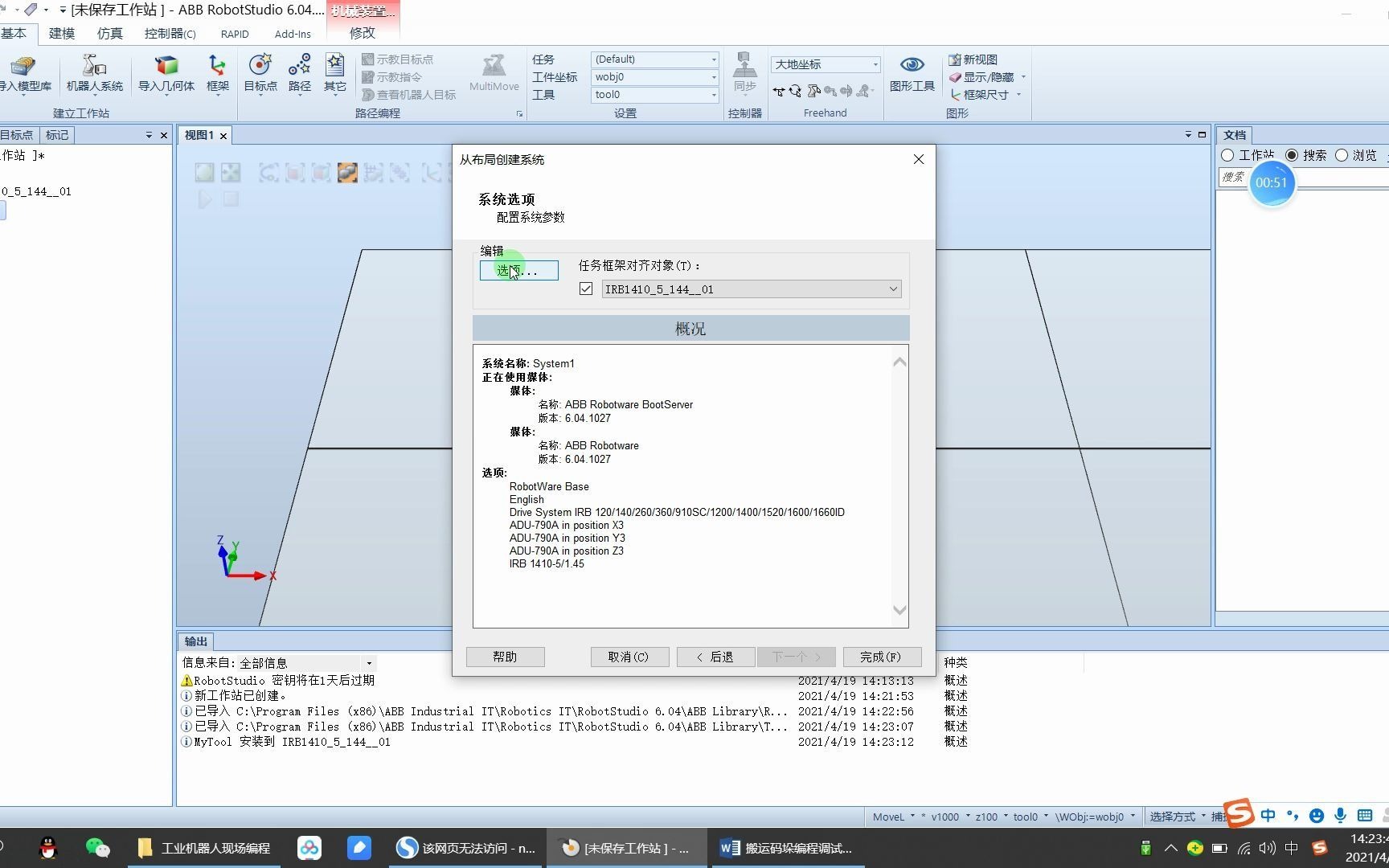This screenshot has width=1389, height=868.
Task: Switch to the Modify (修改) ribbon tab
Action: [363, 33]
